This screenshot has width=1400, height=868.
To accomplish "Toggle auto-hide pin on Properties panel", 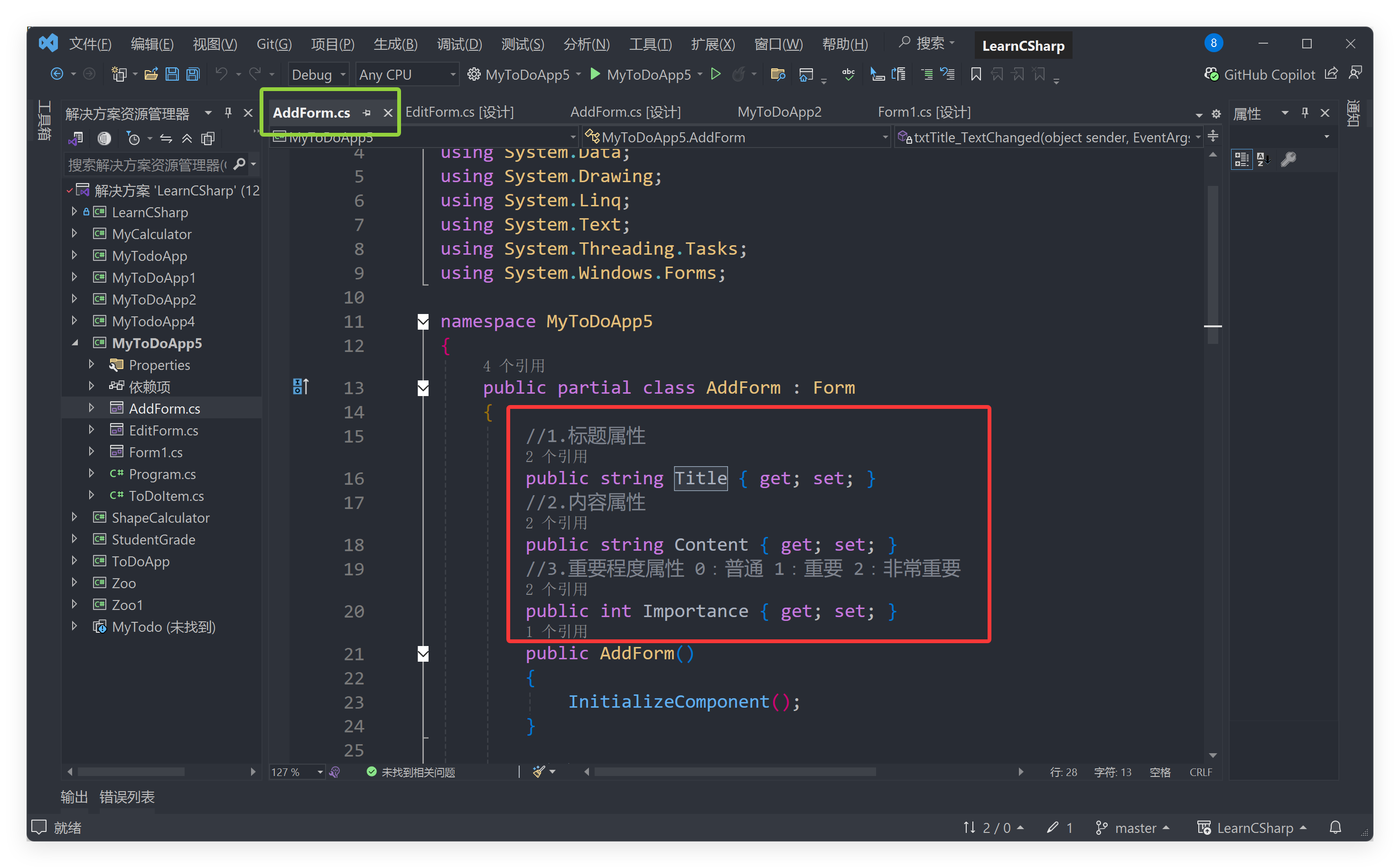I will click(1305, 113).
